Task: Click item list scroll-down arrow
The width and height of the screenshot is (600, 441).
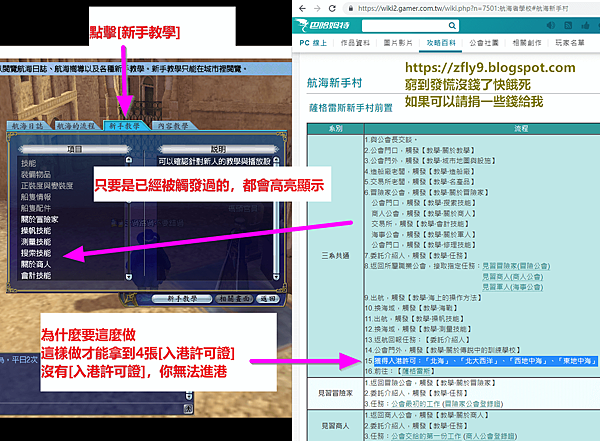Action: [x=129, y=276]
